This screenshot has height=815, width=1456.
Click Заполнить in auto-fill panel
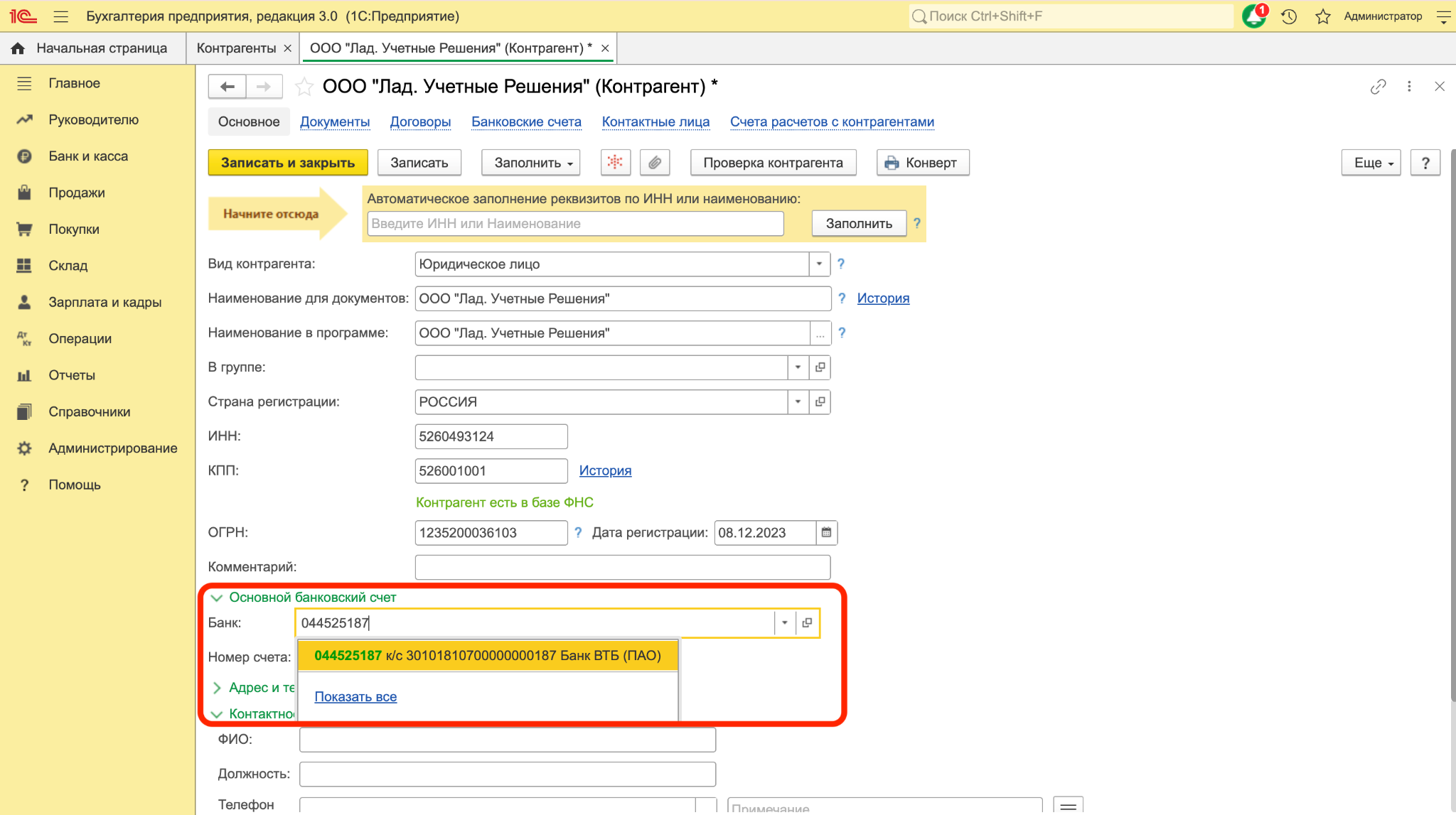[859, 224]
